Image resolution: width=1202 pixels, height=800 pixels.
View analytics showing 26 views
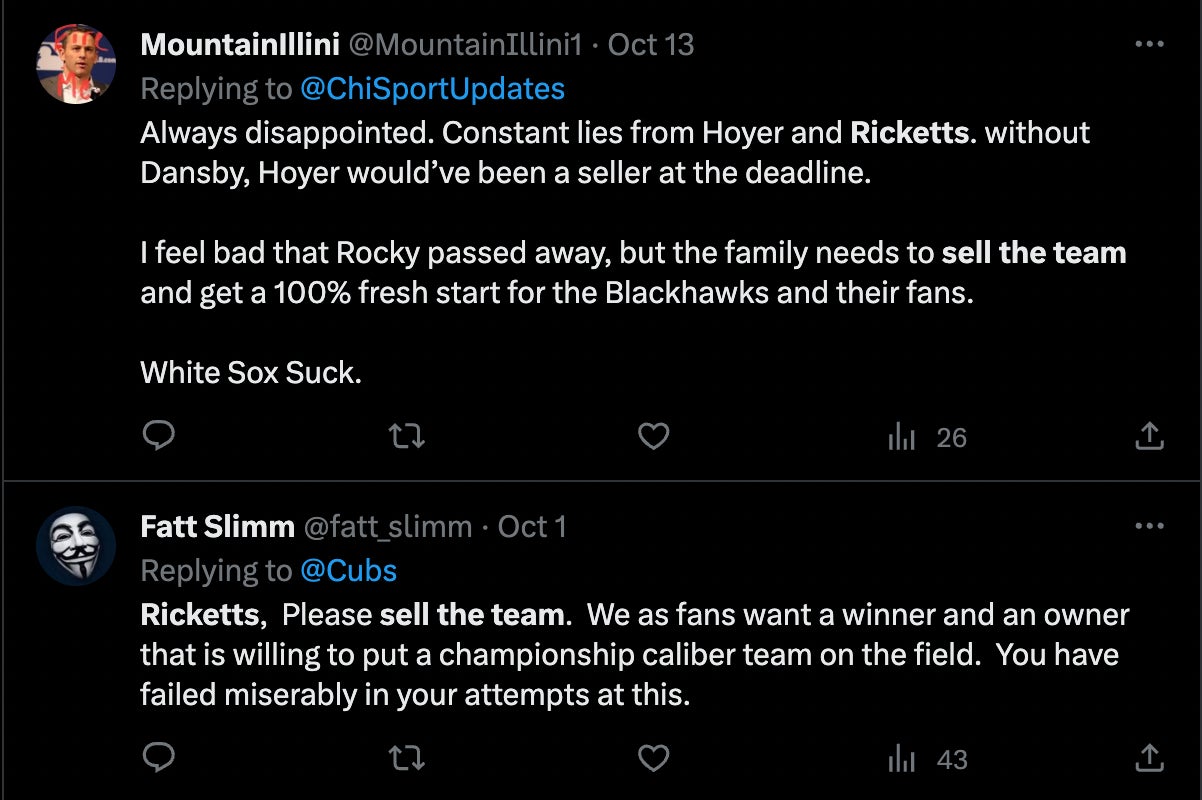click(927, 438)
